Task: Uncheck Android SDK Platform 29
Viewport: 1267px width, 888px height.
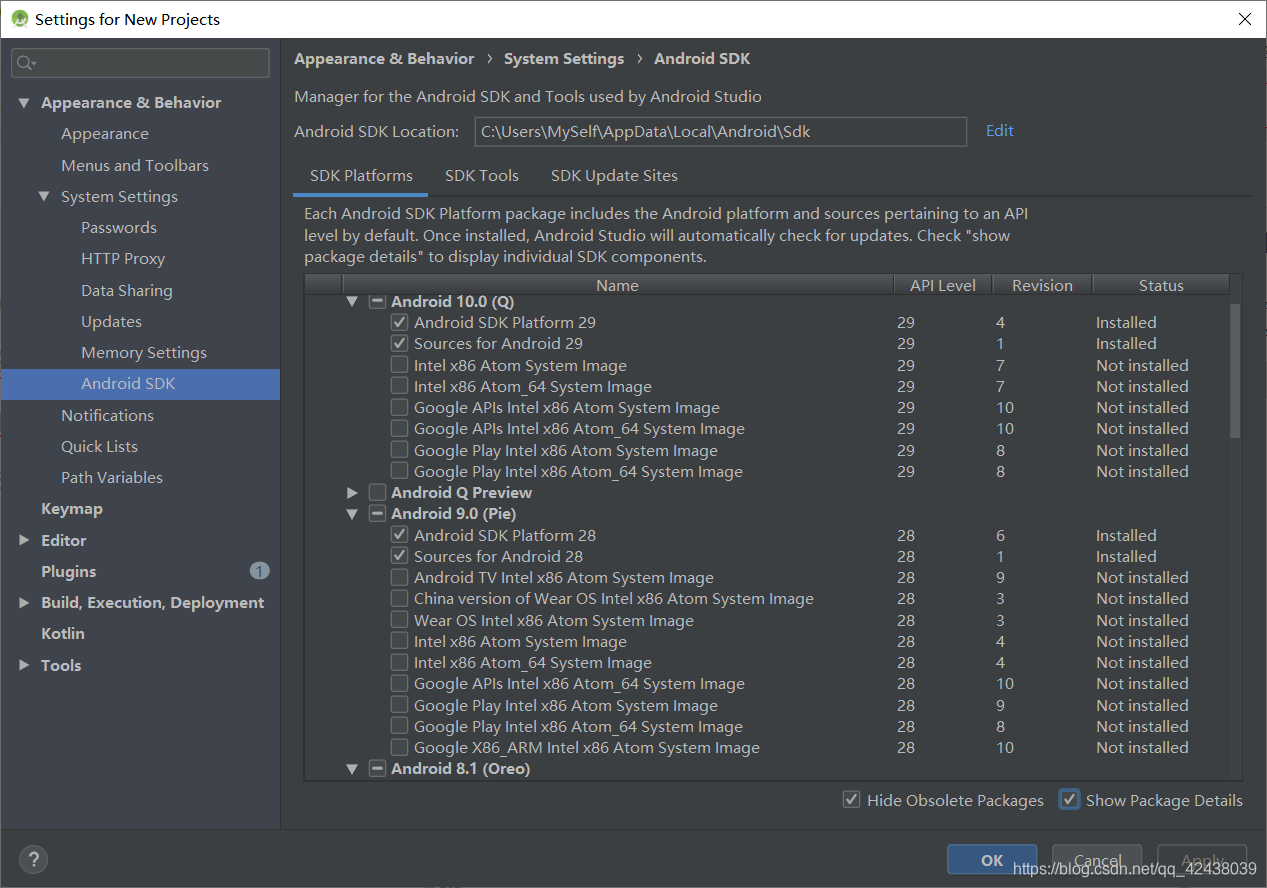Action: tap(399, 322)
